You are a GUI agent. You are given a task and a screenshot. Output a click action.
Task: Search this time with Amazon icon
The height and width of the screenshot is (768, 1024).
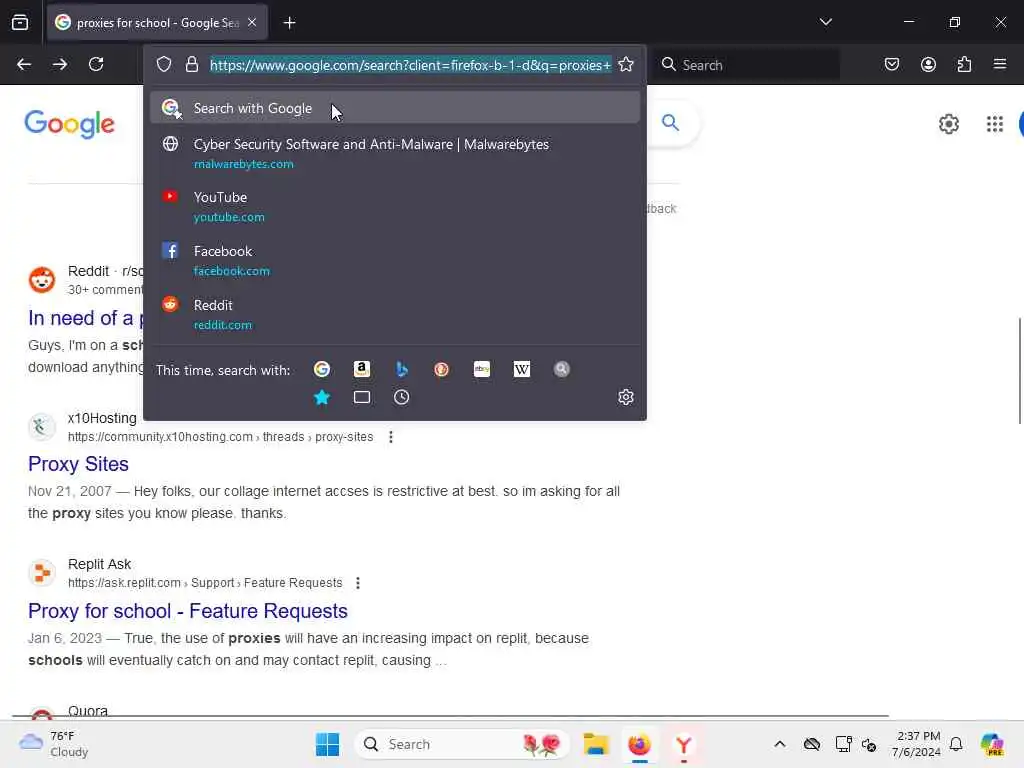click(x=362, y=369)
